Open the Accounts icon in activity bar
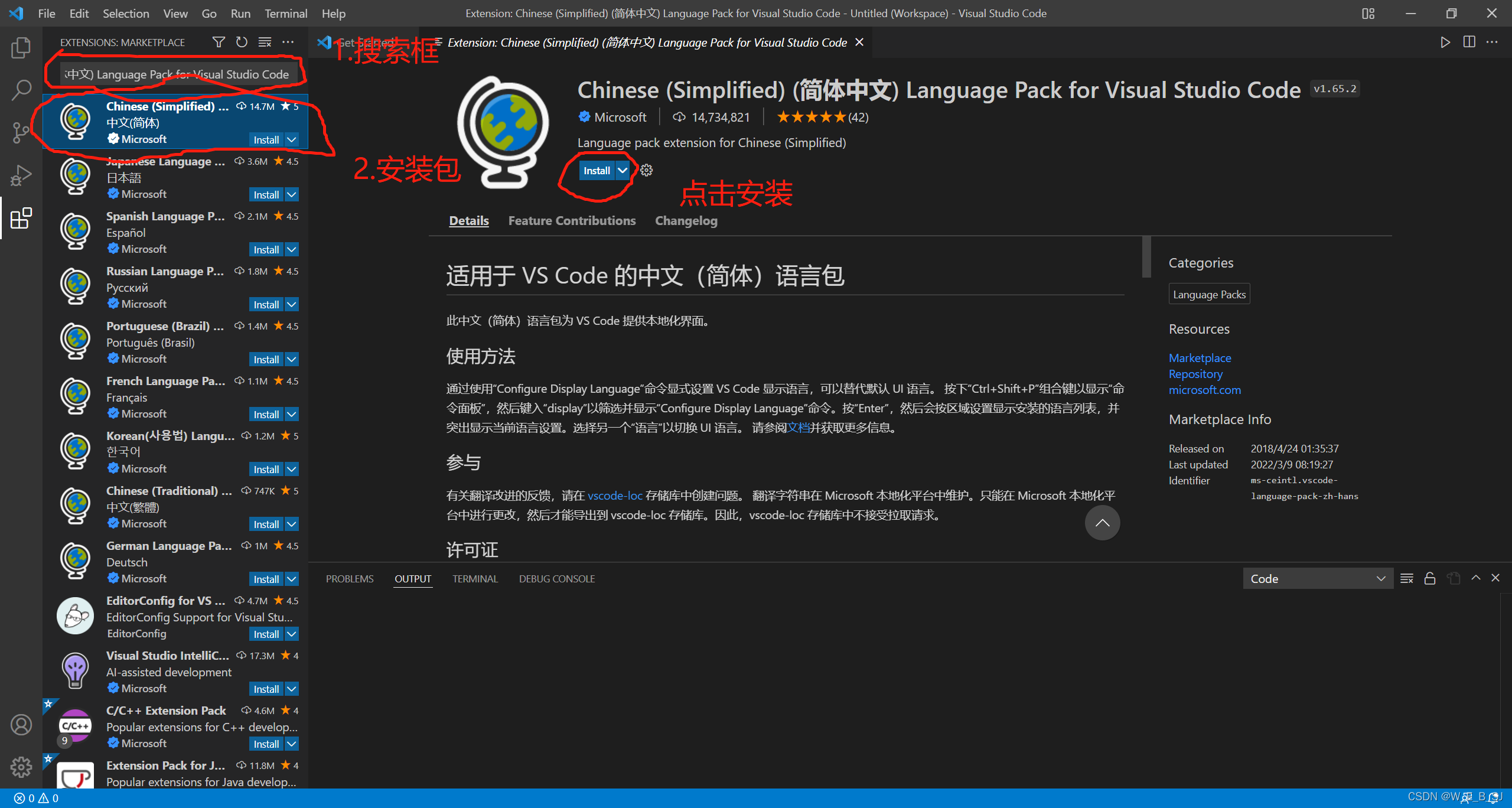Image resolution: width=1512 pixels, height=808 pixels. 21,725
